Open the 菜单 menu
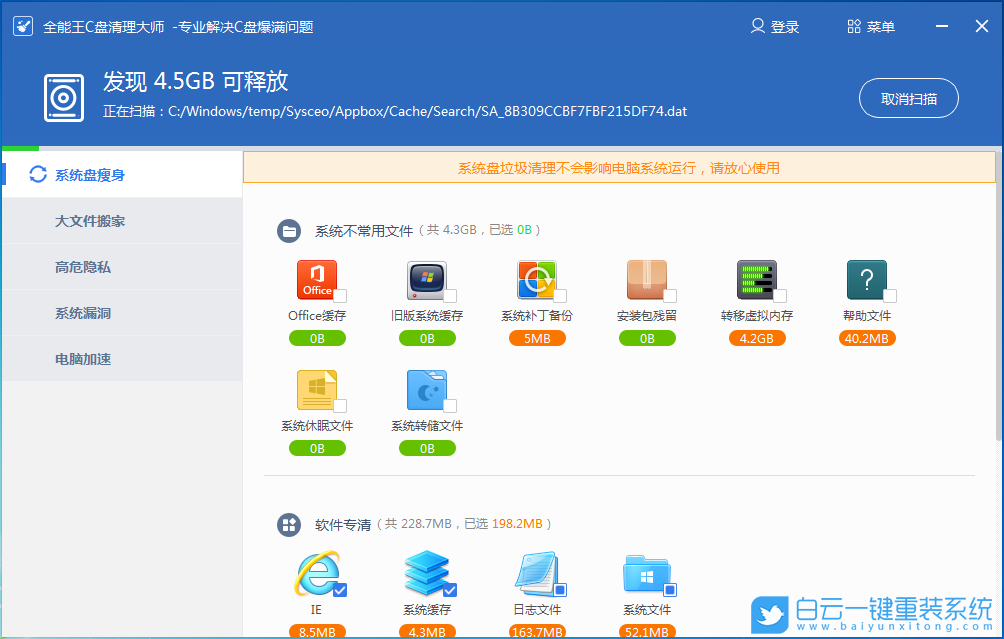1004x639 pixels. (x=869, y=26)
